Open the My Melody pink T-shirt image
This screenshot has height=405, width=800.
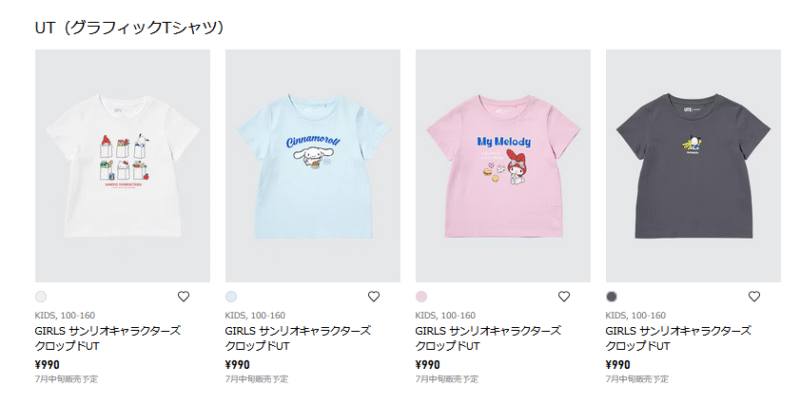click(x=503, y=166)
